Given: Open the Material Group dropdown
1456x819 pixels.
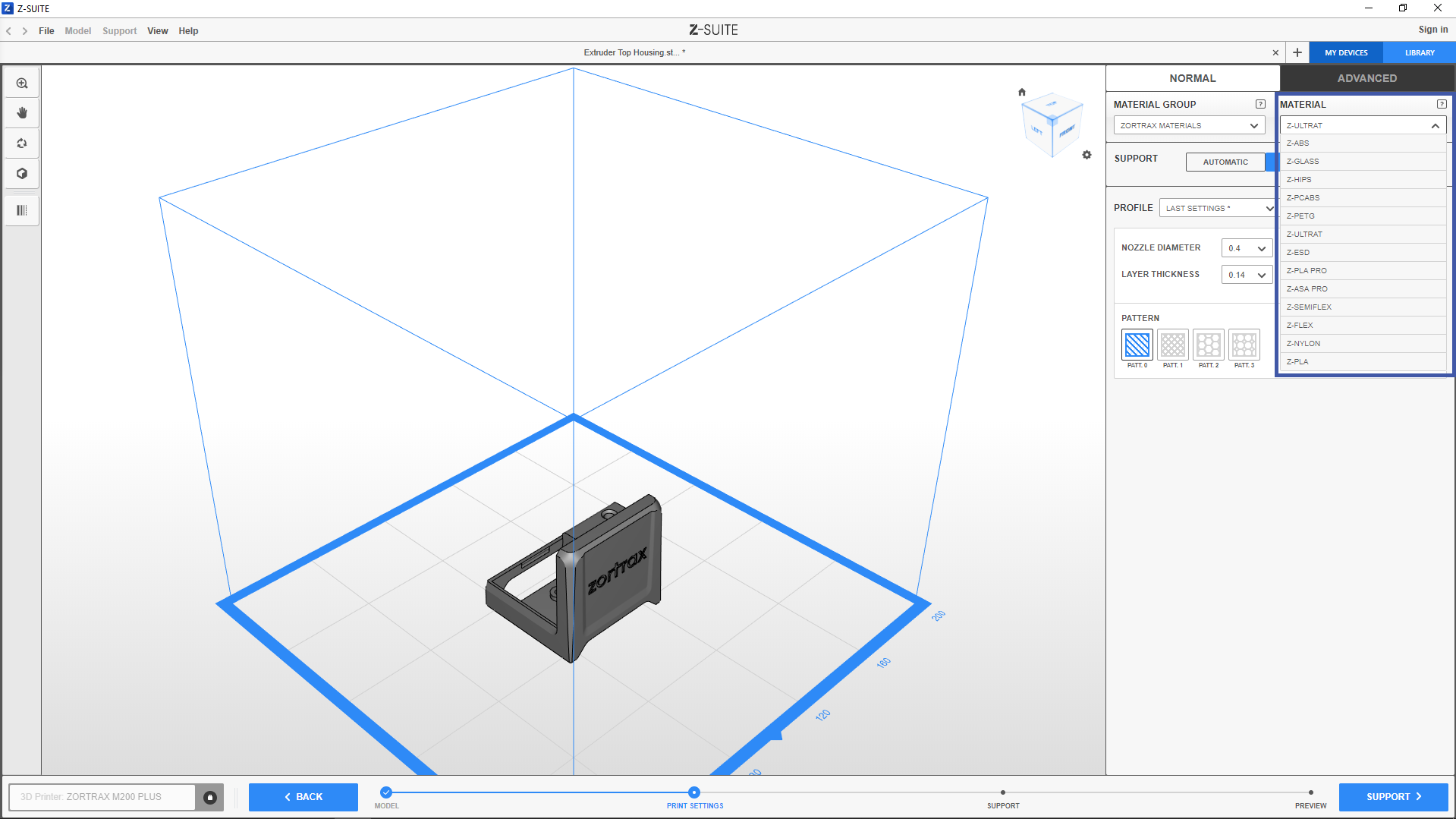Looking at the screenshot, I should (x=1188, y=125).
